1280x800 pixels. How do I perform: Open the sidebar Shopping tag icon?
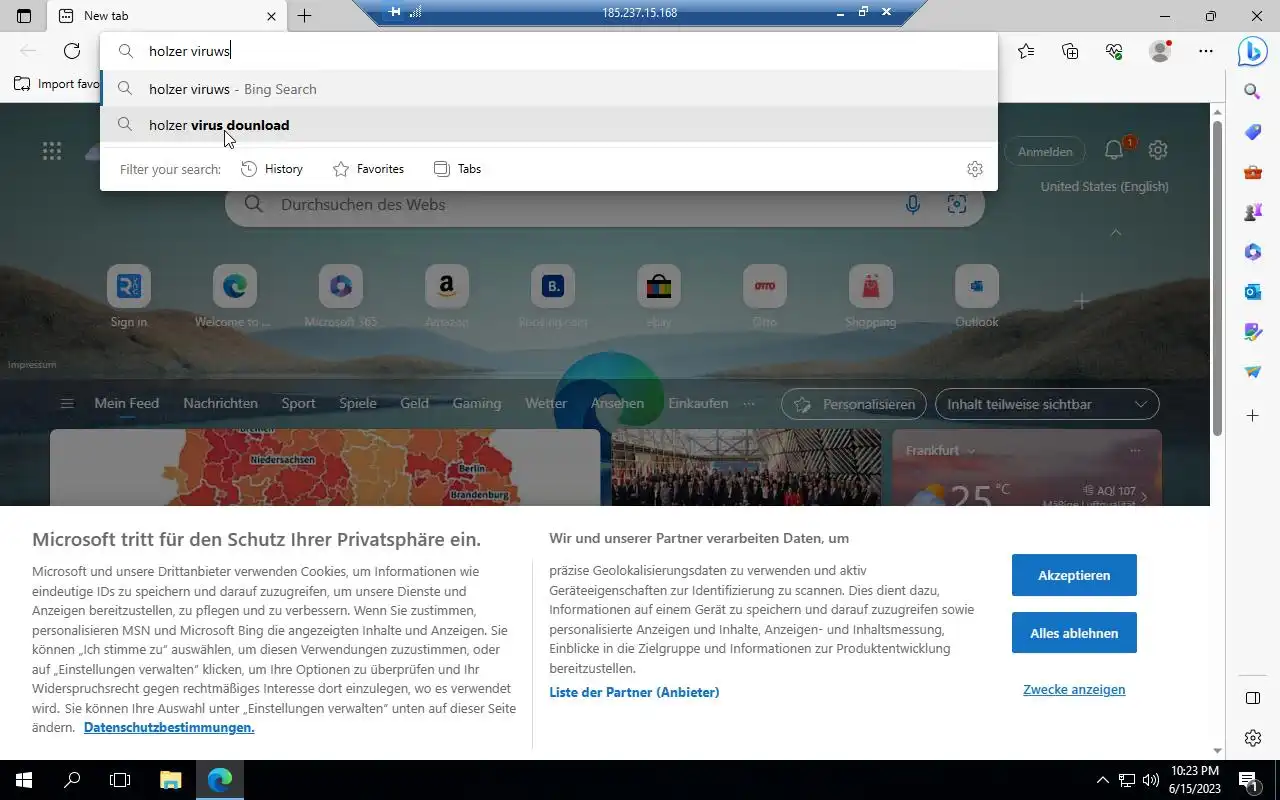point(1252,132)
